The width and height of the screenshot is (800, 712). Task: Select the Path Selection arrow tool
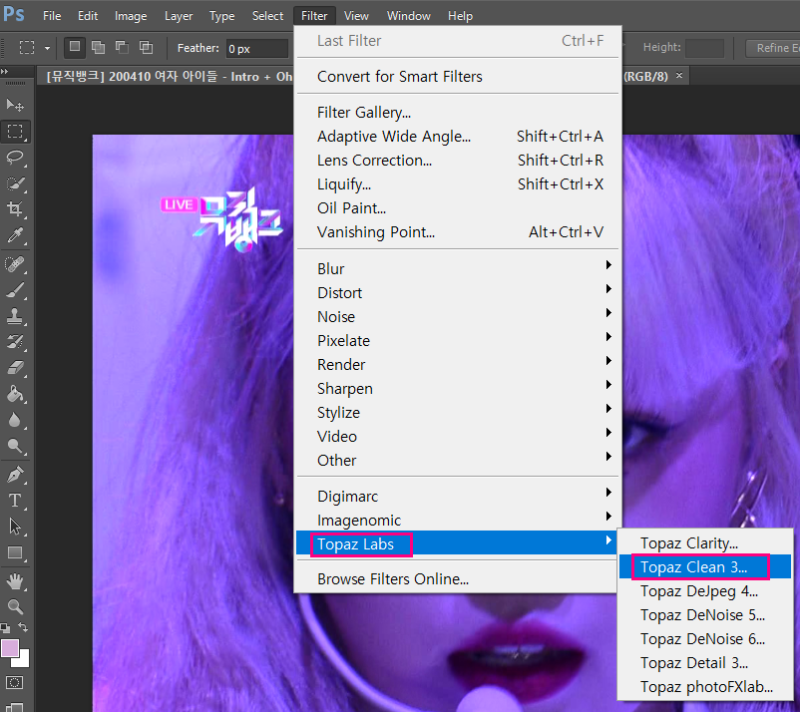(x=15, y=527)
